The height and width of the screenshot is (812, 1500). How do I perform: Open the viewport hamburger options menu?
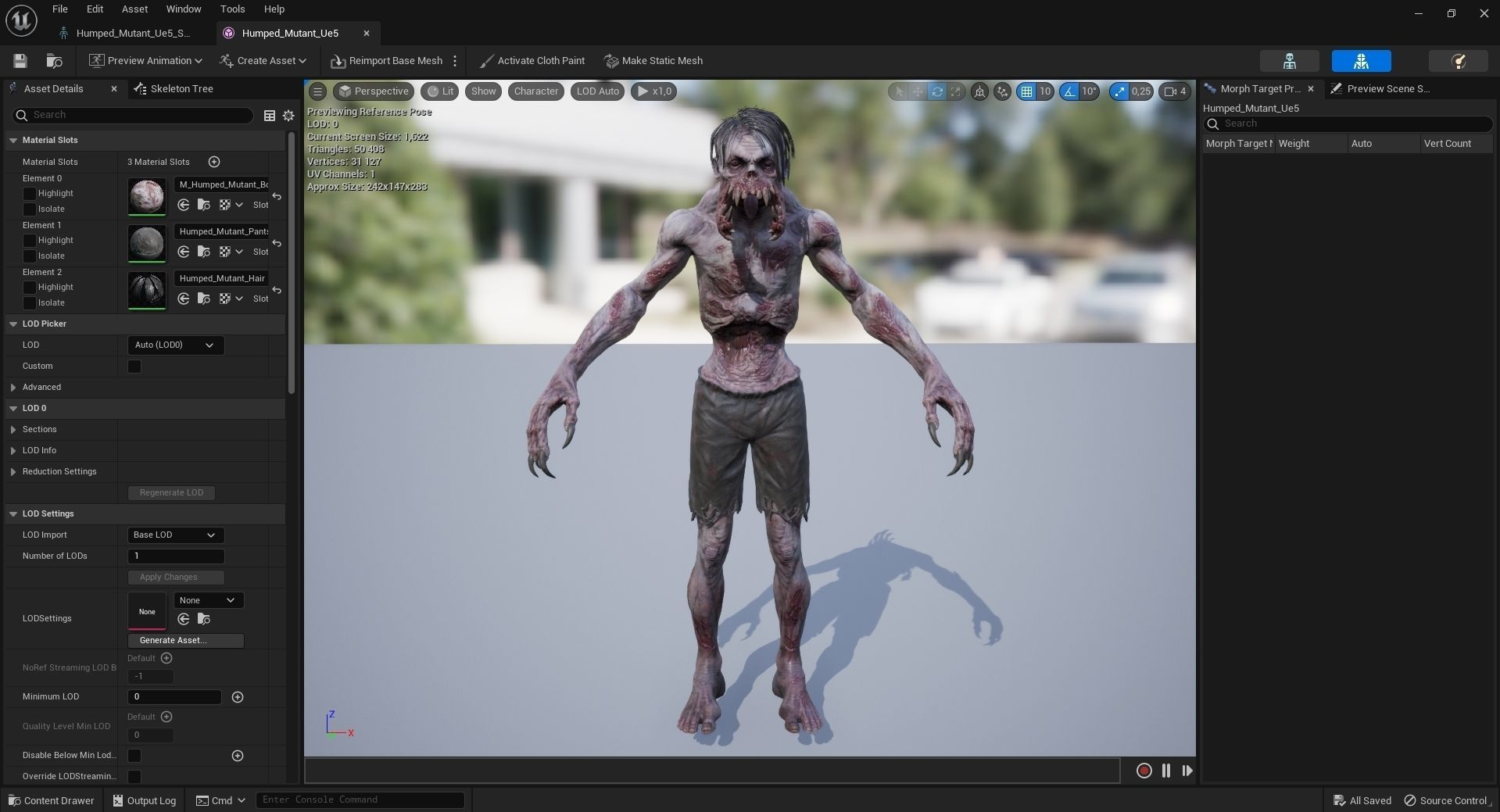[317, 91]
